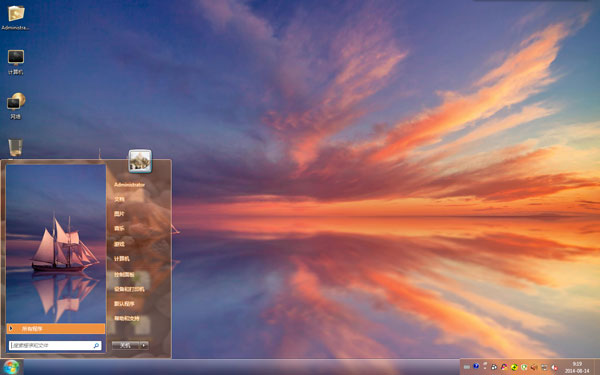This screenshot has height=375, width=600.
Task: Click the blue round tray icon
Action: pyautogui.click(x=476, y=367)
